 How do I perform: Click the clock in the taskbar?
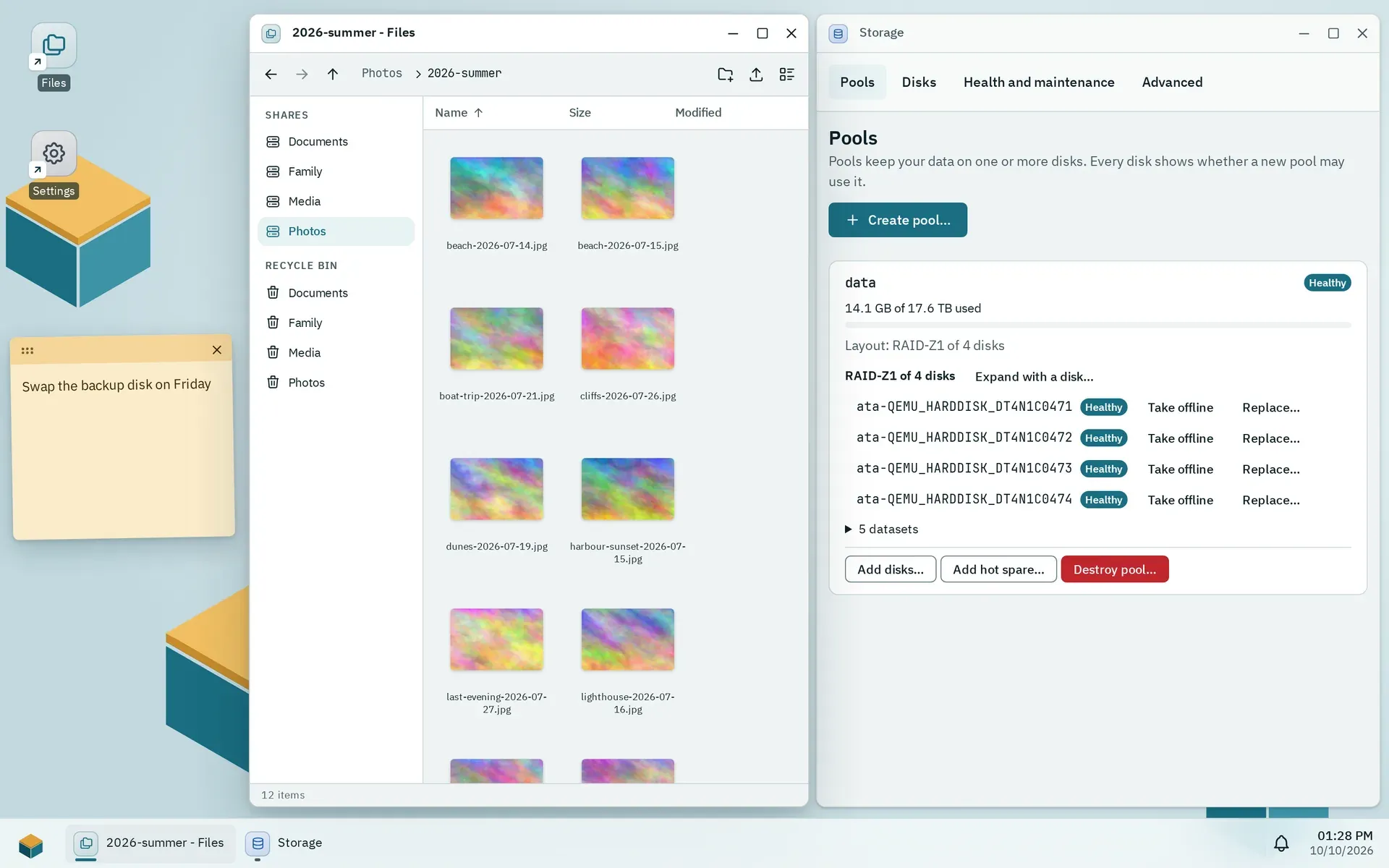1341,843
